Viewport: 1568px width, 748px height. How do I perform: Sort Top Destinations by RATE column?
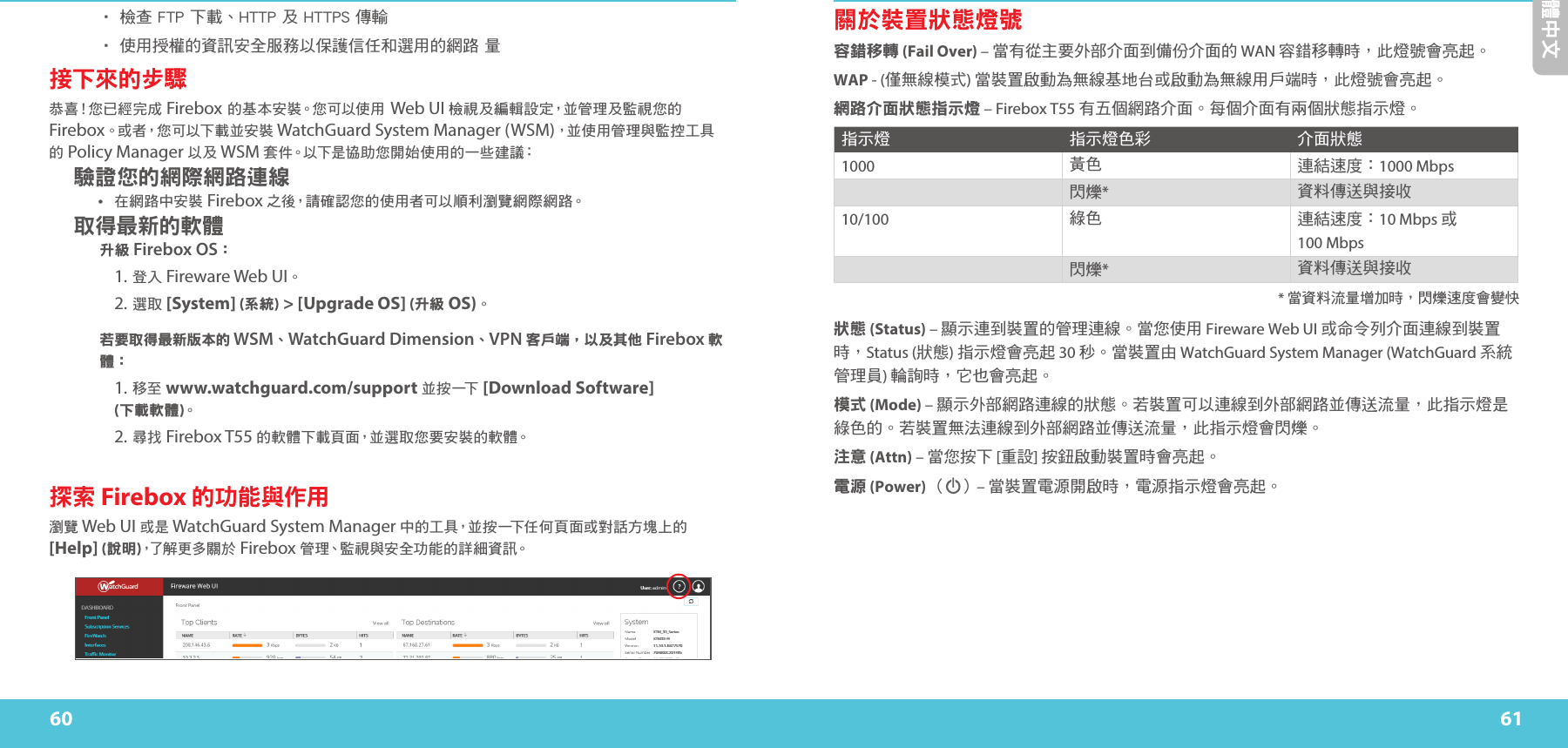pyautogui.click(x=459, y=636)
